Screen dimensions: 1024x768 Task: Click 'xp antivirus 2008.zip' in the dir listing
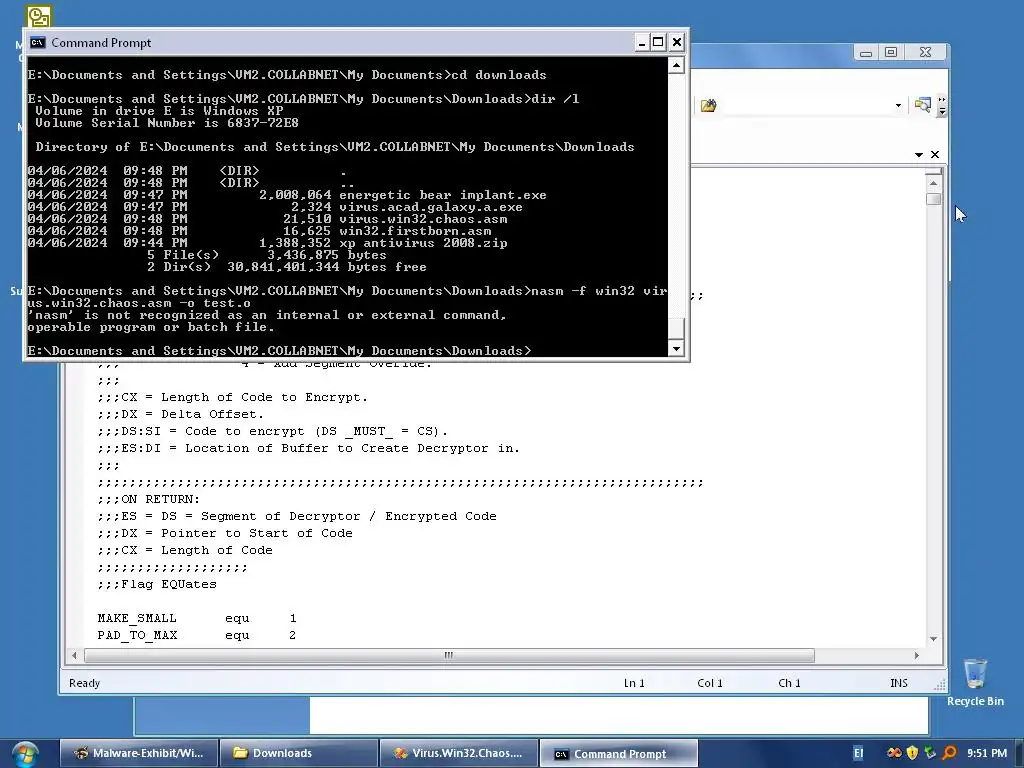(x=423, y=243)
